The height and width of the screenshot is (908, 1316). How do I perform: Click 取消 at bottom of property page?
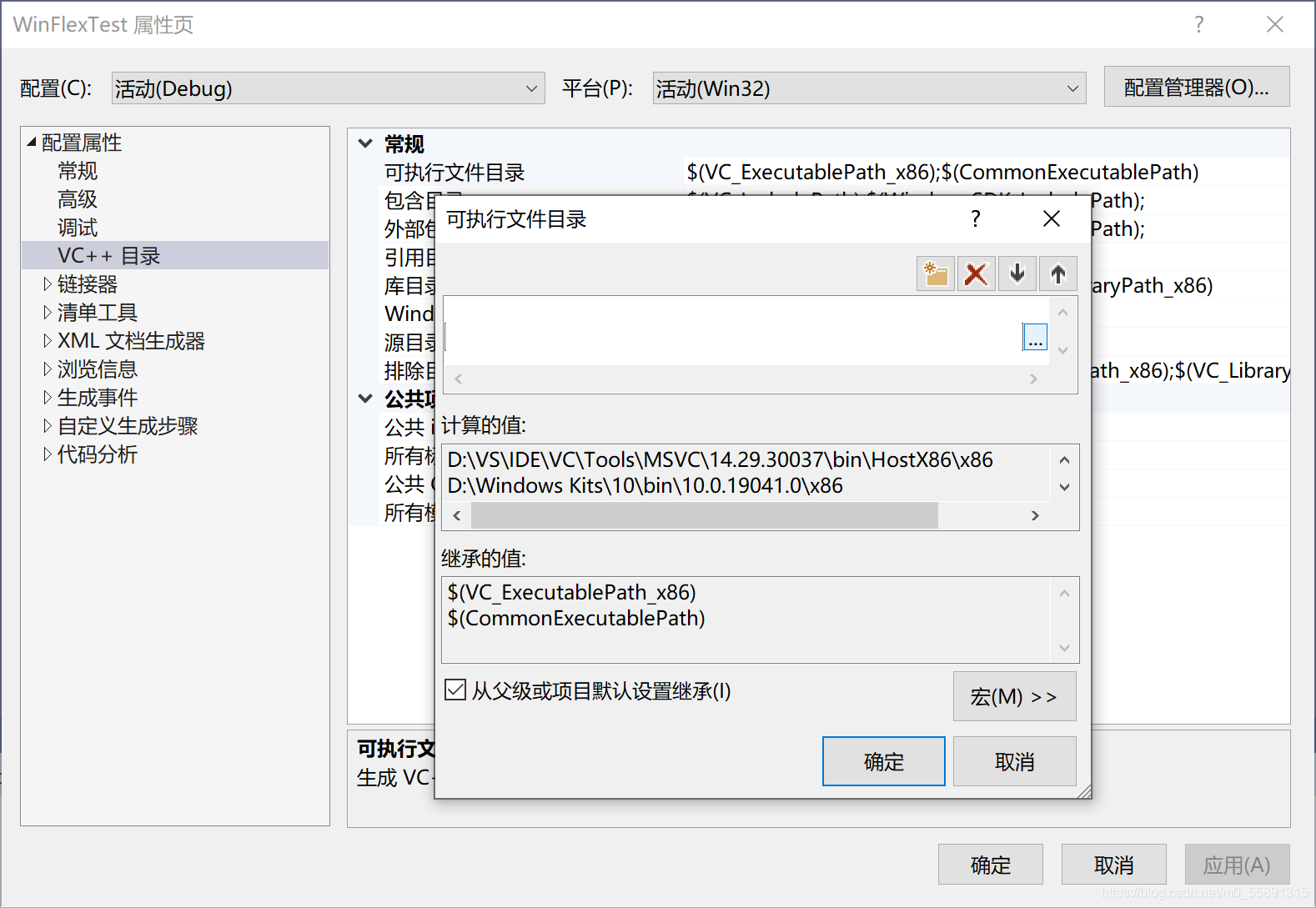[1113, 865]
